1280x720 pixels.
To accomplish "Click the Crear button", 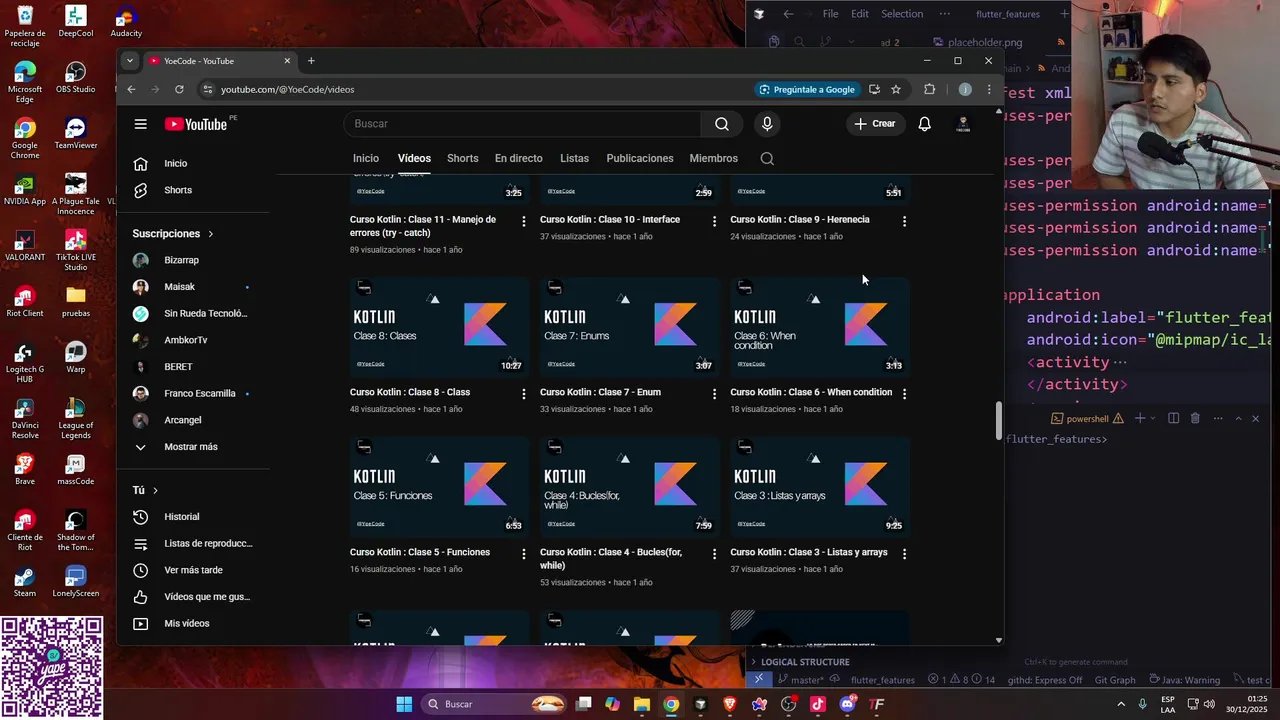I will click(x=874, y=124).
